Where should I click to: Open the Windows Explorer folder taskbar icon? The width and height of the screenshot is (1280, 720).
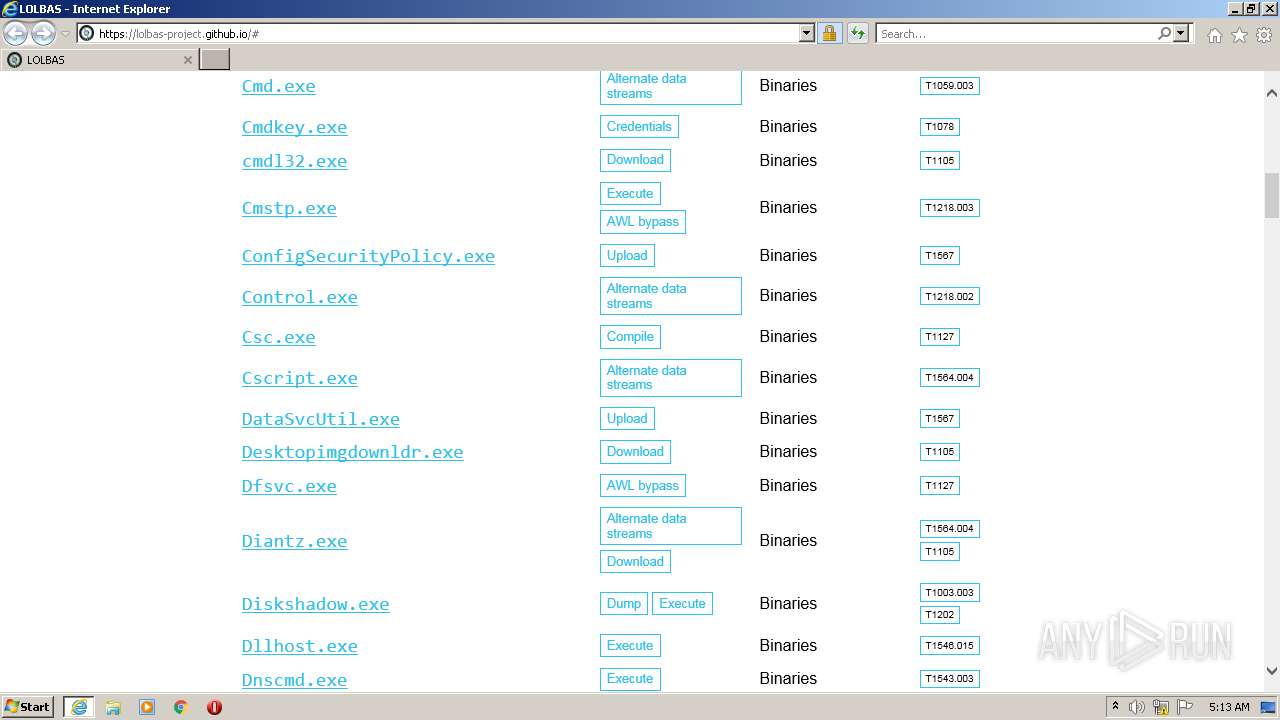point(113,707)
